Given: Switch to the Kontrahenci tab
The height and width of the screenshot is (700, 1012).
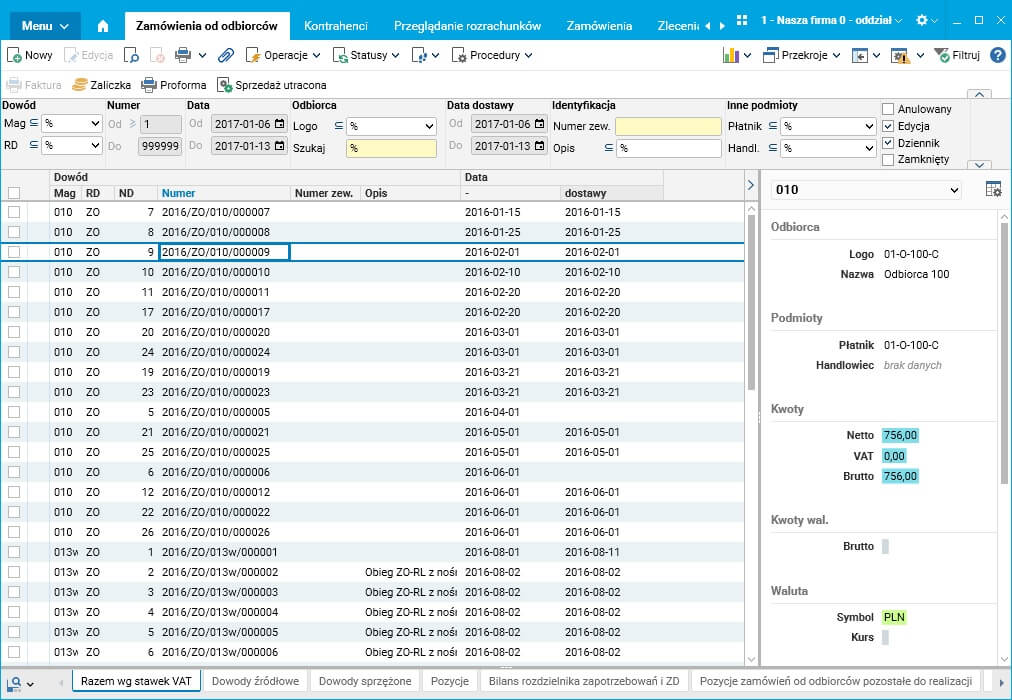Looking at the screenshot, I should click(335, 26).
